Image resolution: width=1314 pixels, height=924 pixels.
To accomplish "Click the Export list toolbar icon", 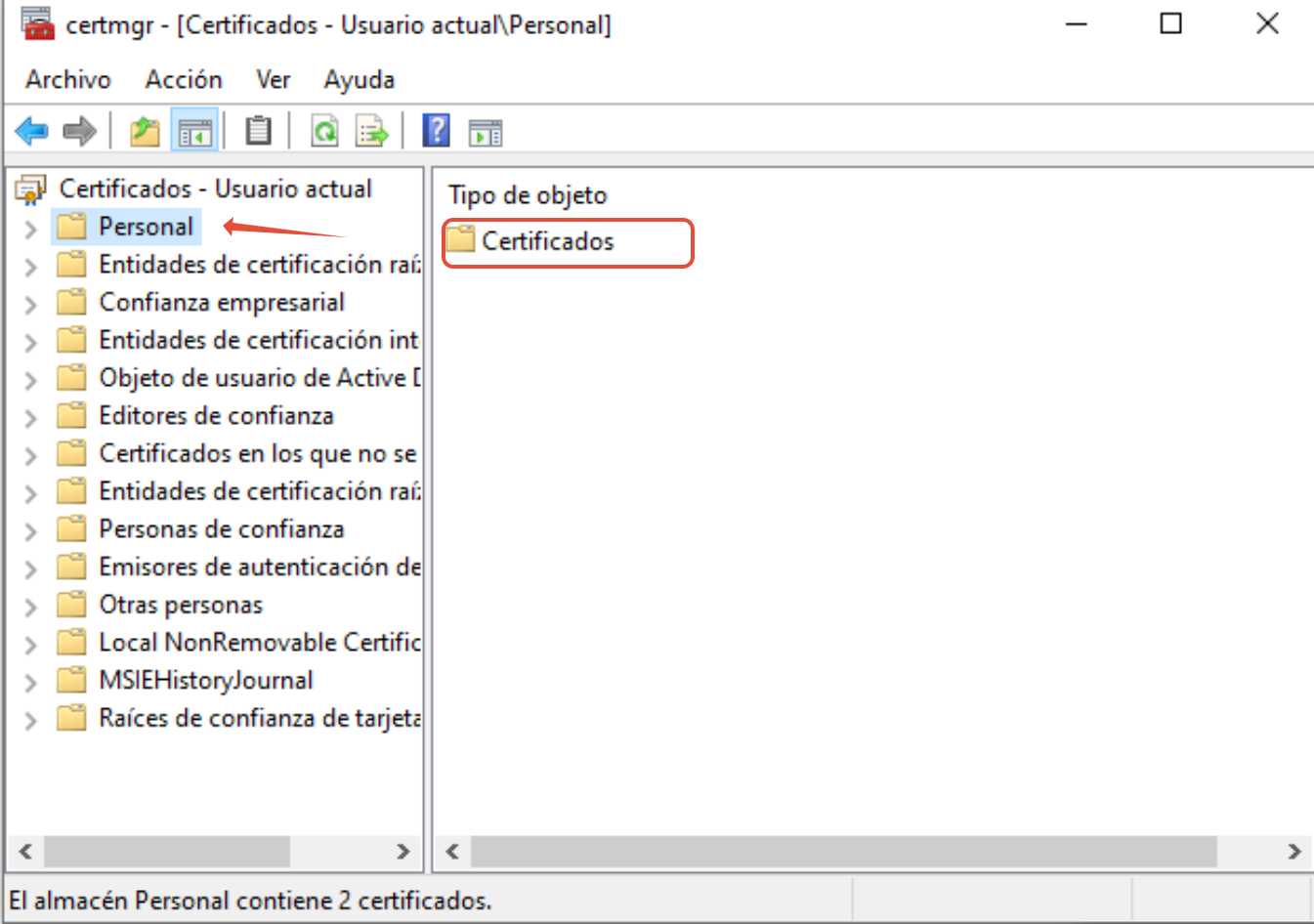I will (x=372, y=131).
